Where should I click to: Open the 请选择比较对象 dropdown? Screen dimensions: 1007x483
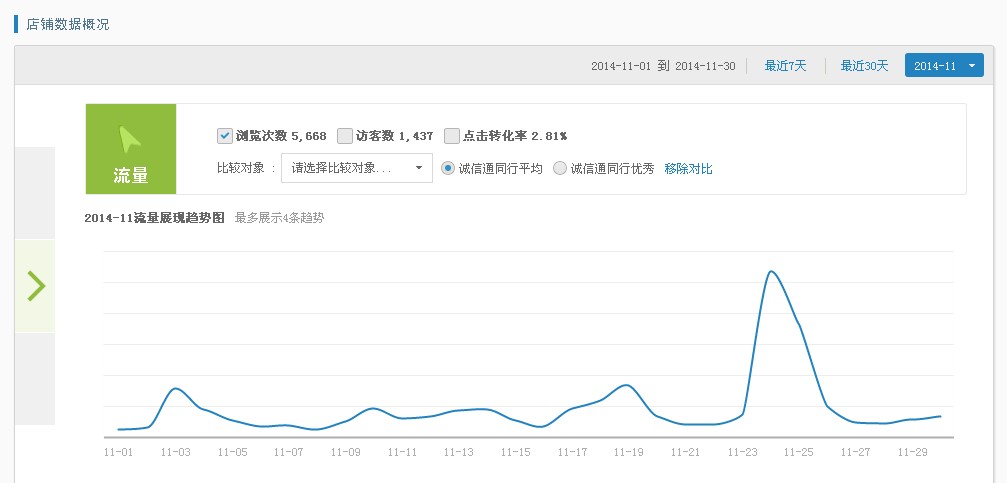(x=357, y=168)
